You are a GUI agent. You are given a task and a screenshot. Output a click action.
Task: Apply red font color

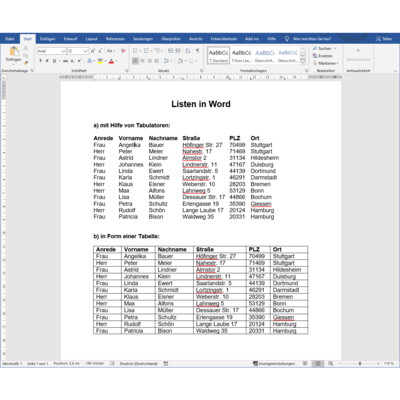pos(111,61)
